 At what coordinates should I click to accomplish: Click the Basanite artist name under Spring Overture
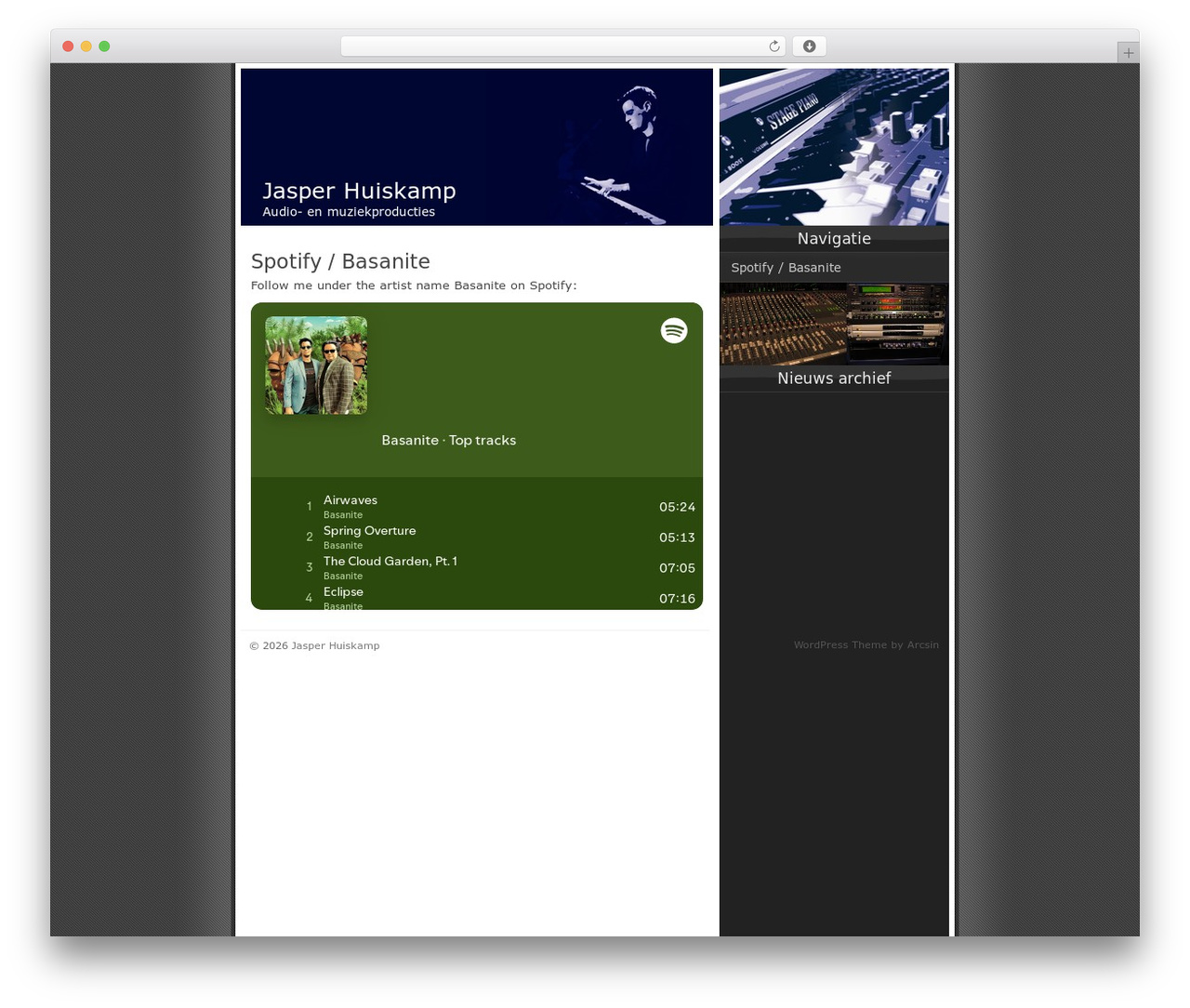pos(343,546)
